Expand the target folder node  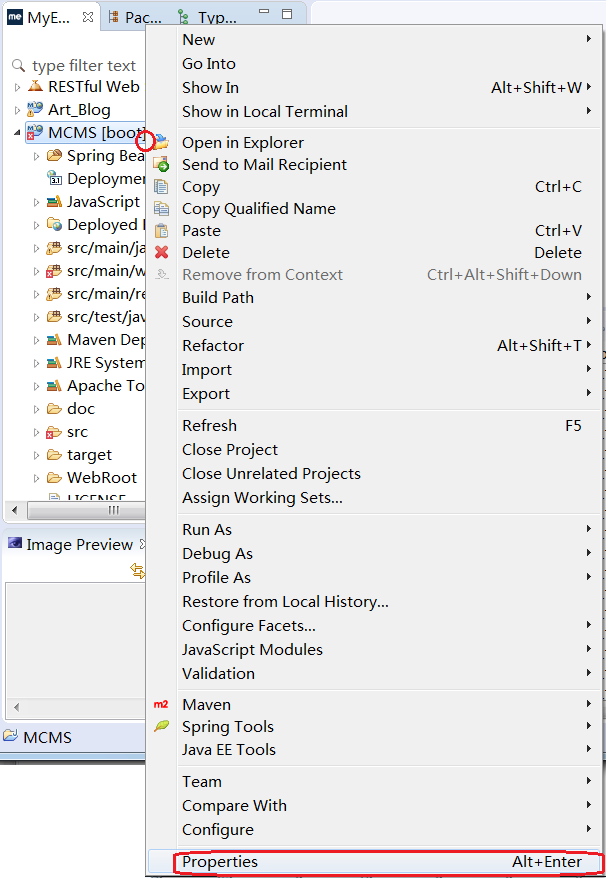[x=36, y=455]
